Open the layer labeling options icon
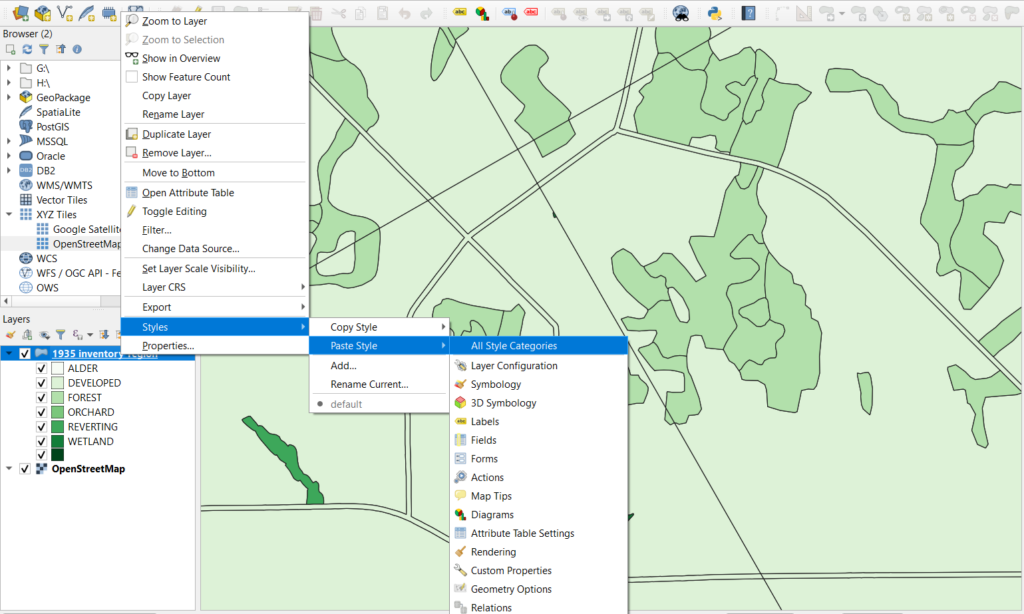Screen dimensions: 1024x614 click(x=460, y=12)
